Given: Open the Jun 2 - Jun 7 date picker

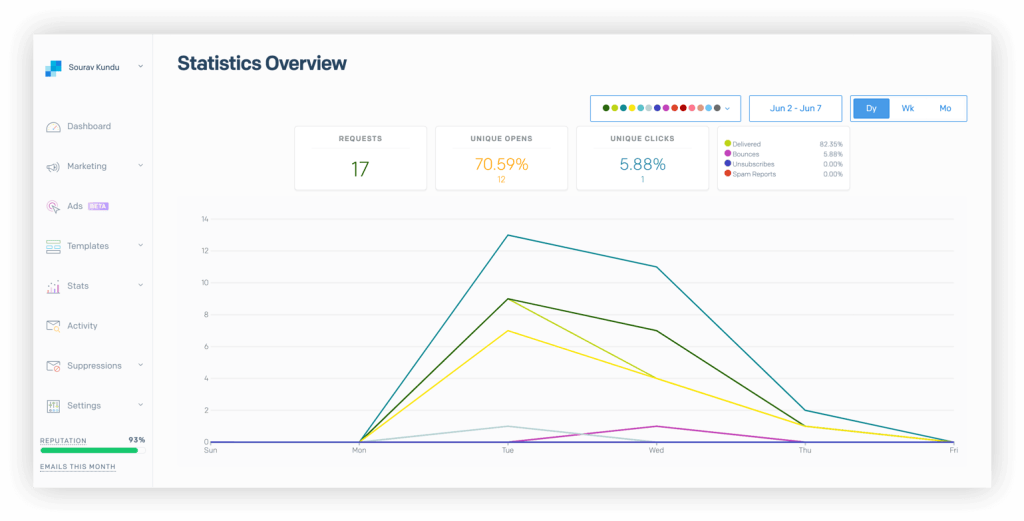Looking at the screenshot, I should pyautogui.click(x=795, y=108).
